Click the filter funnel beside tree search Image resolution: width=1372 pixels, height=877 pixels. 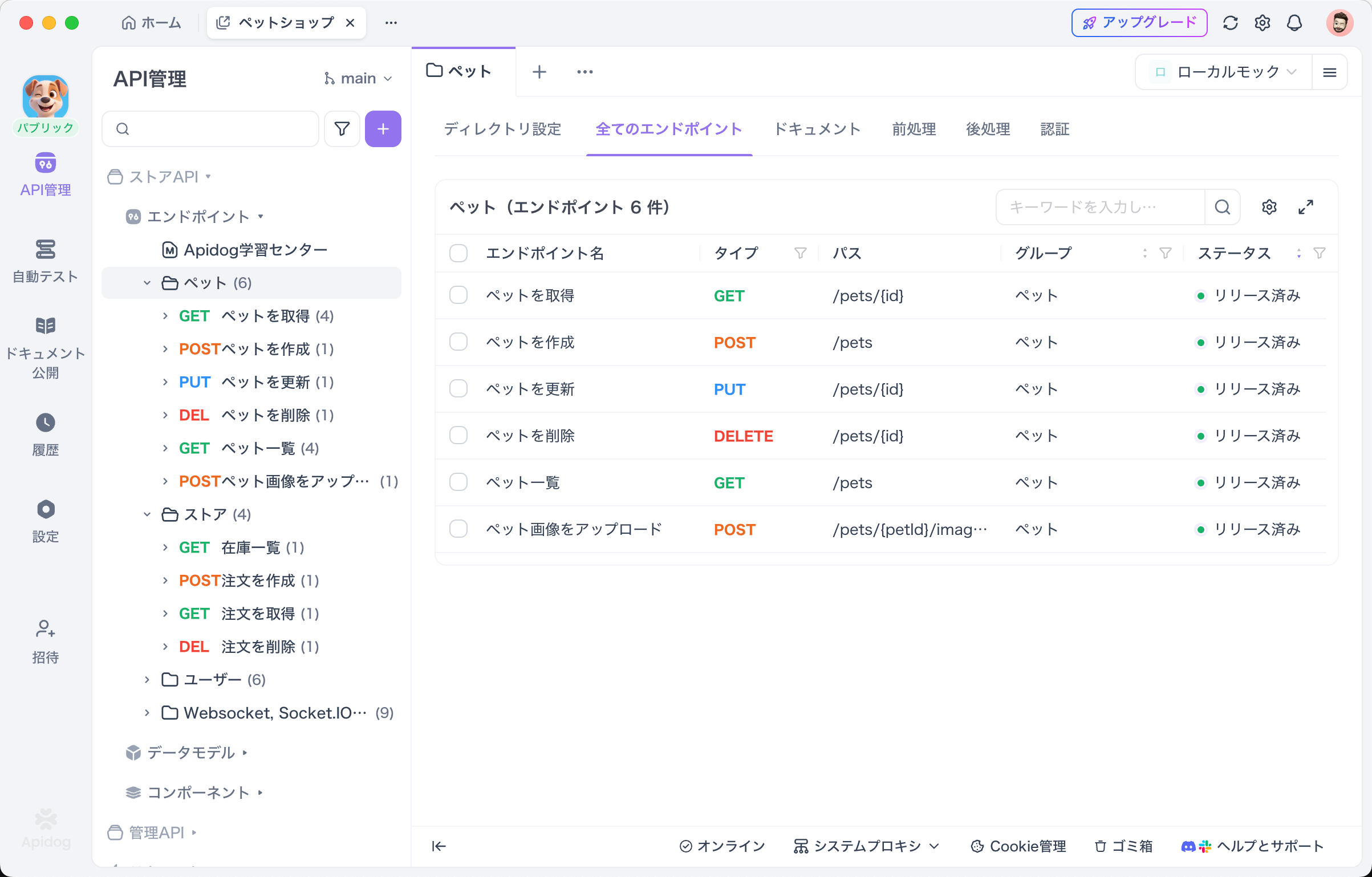(342, 129)
